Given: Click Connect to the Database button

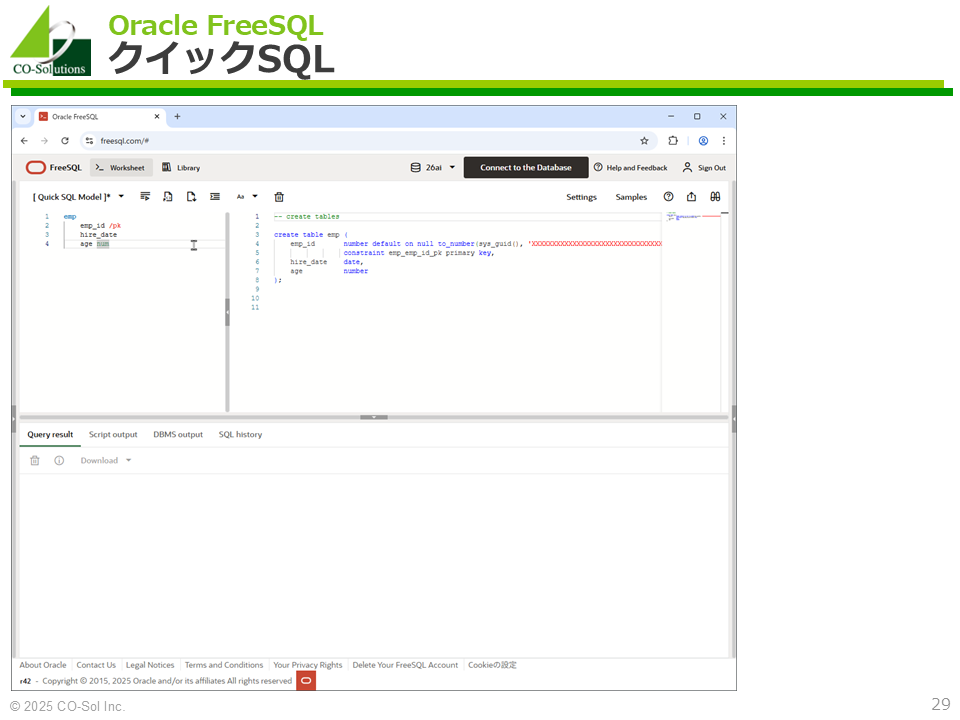Looking at the screenshot, I should point(525,168).
